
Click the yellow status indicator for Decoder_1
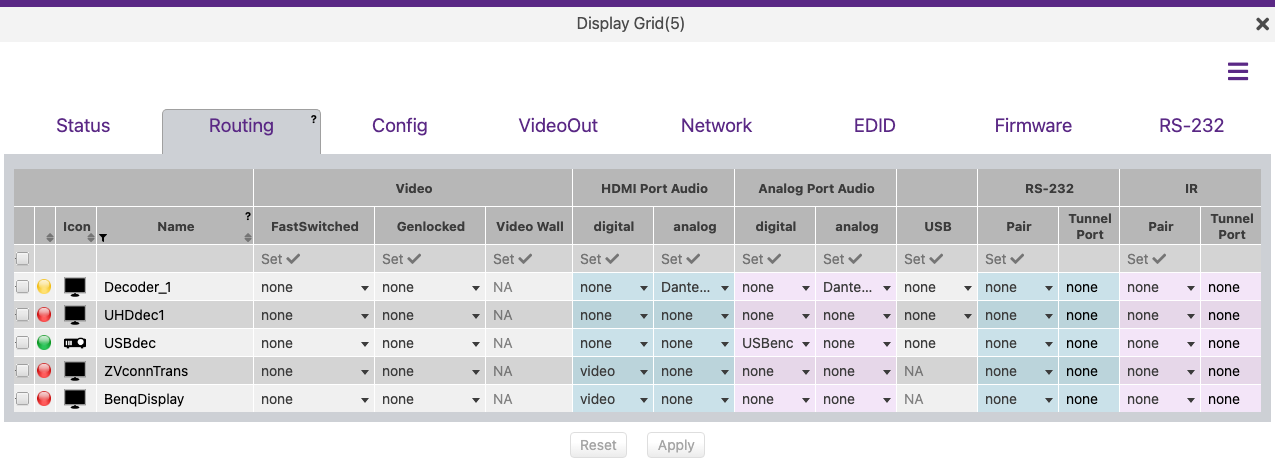(x=44, y=287)
